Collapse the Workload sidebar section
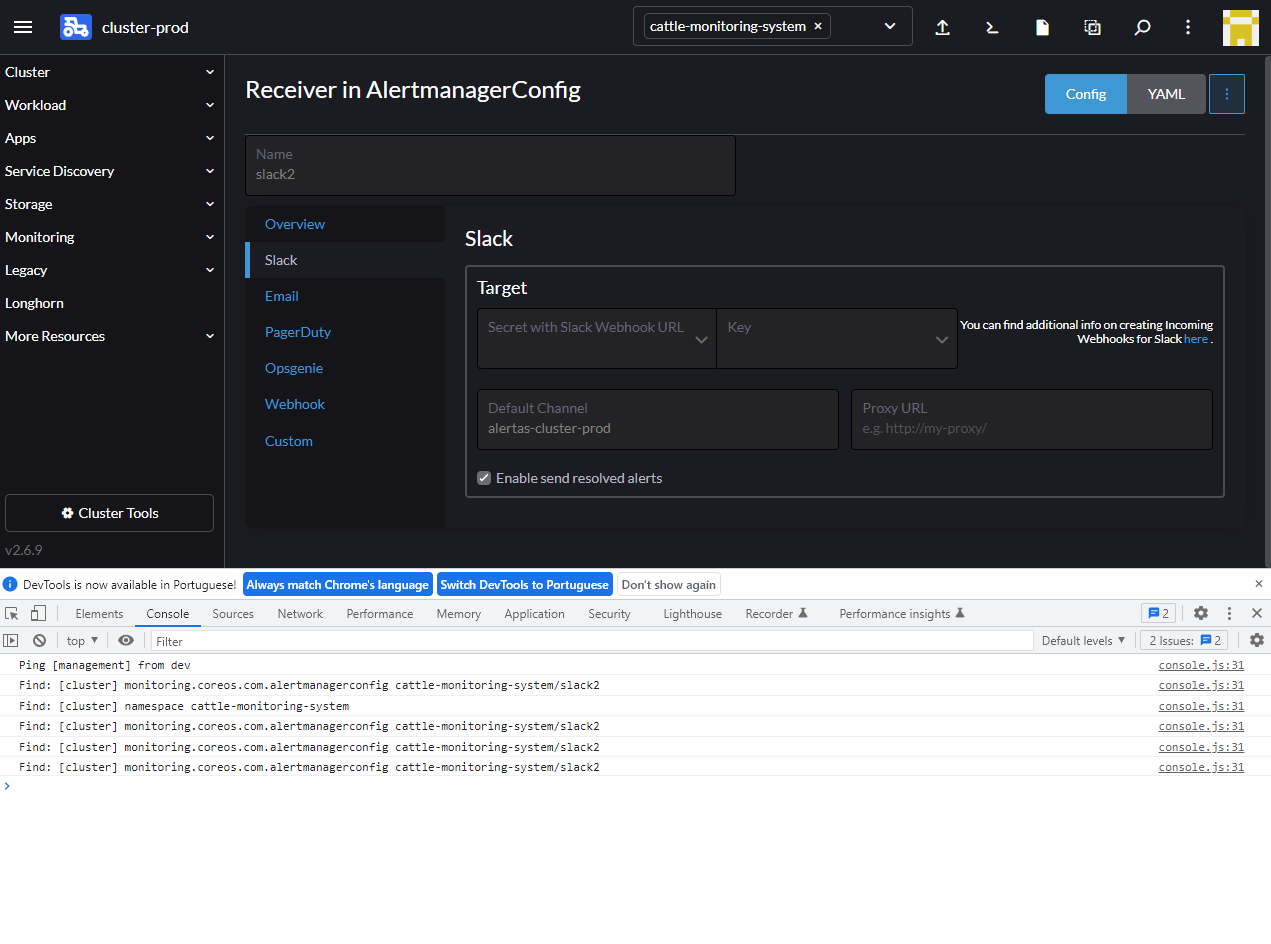 pyautogui.click(x=110, y=105)
